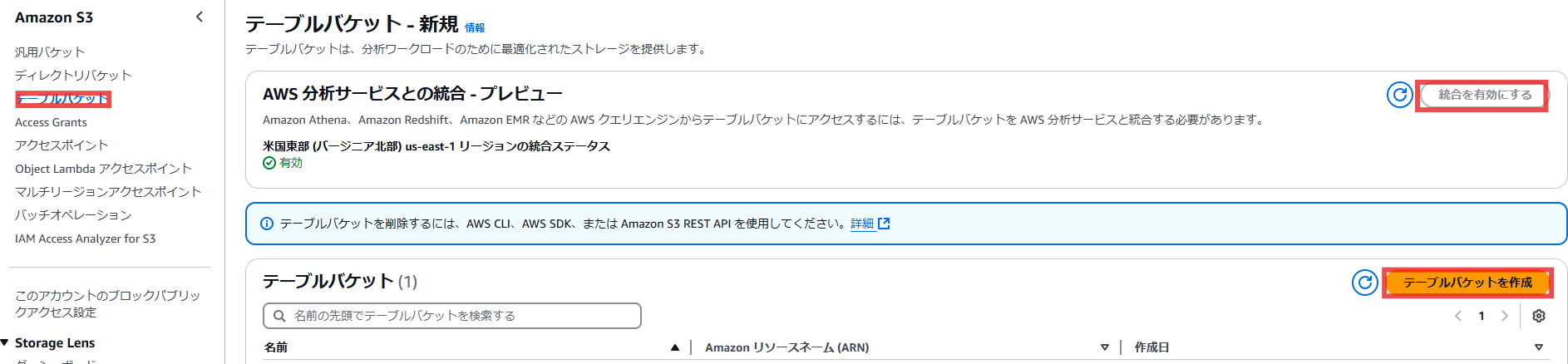Screen dimensions: 1568x364
Task: Click the 統合を有効にする button
Action: point(1485,95)
